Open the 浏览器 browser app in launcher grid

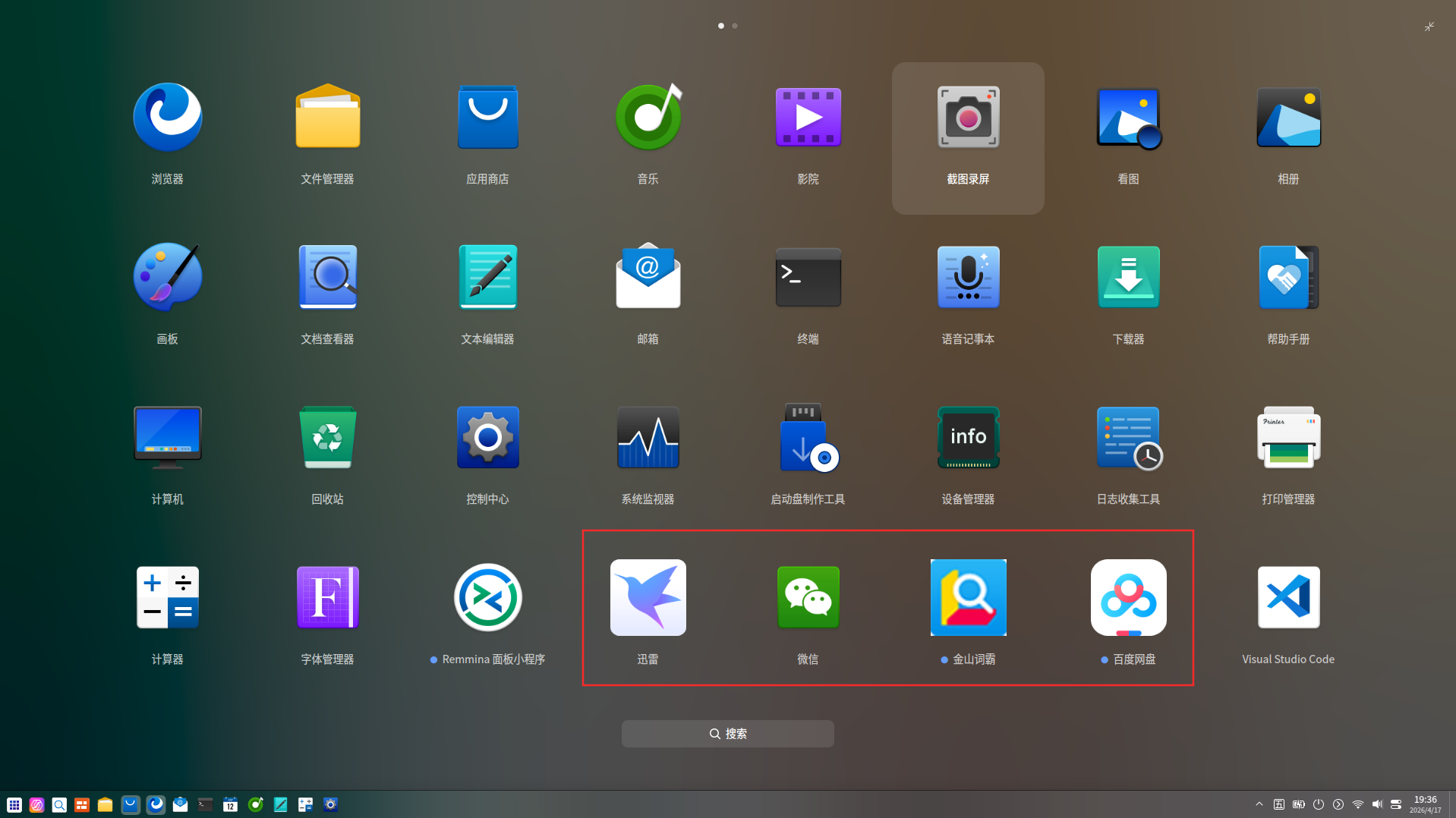pos(168,118)
